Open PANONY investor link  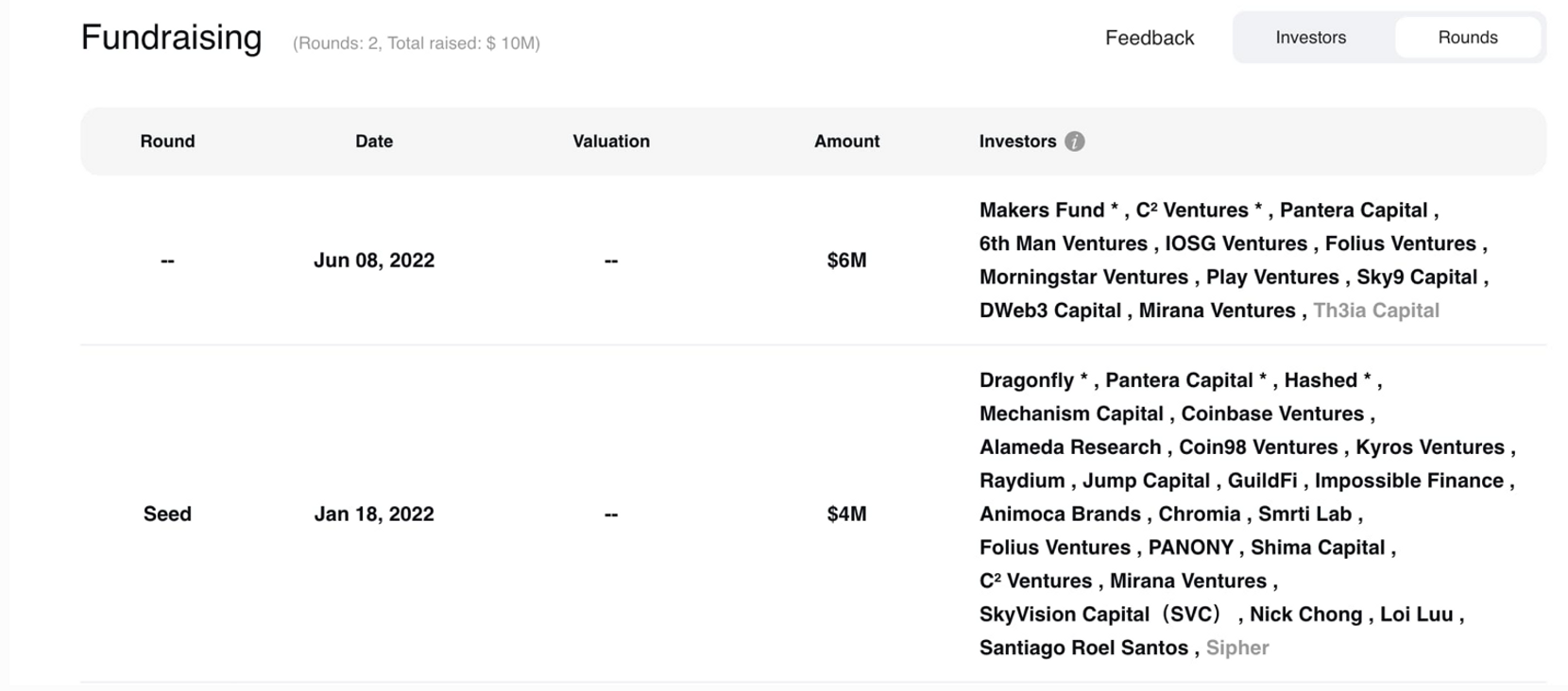pyautogui.click(x=1191, y=548)
